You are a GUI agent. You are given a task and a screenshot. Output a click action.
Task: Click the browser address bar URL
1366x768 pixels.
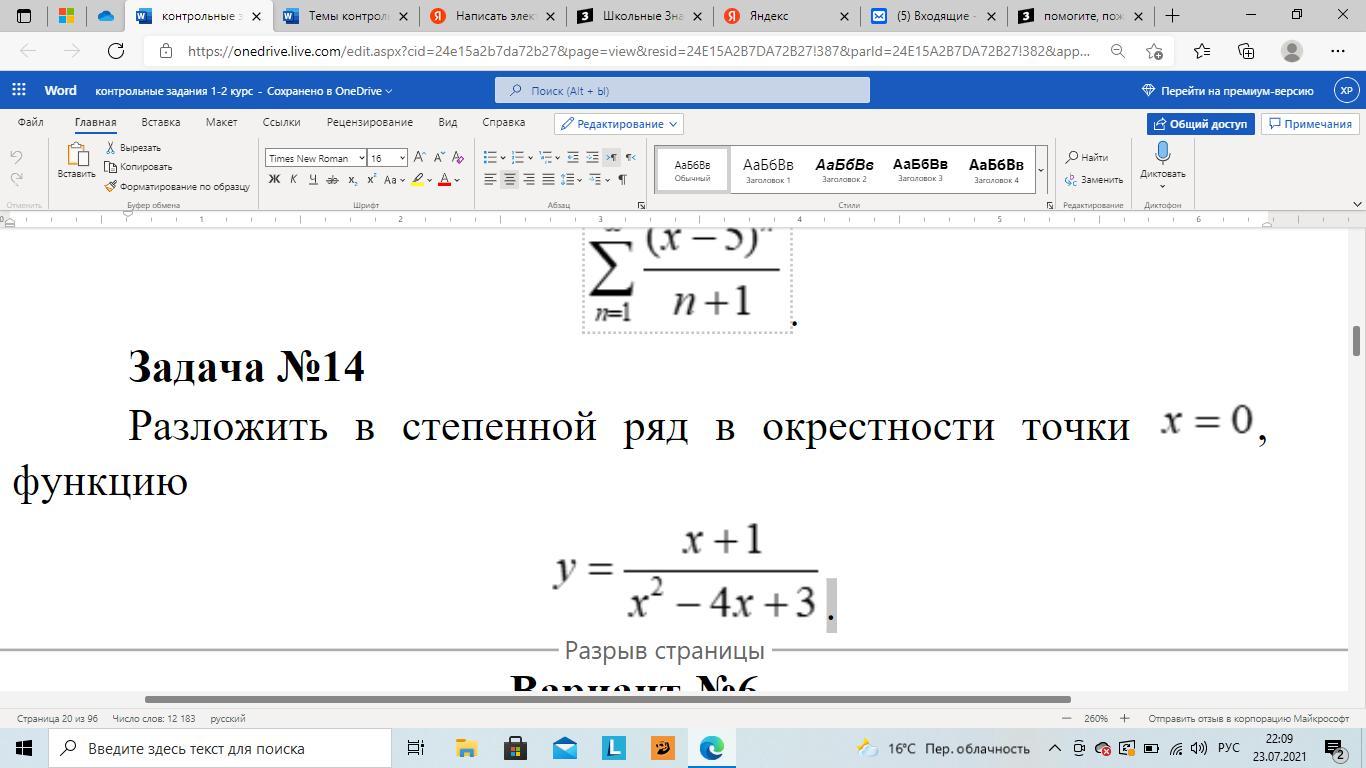pos(638,51)
